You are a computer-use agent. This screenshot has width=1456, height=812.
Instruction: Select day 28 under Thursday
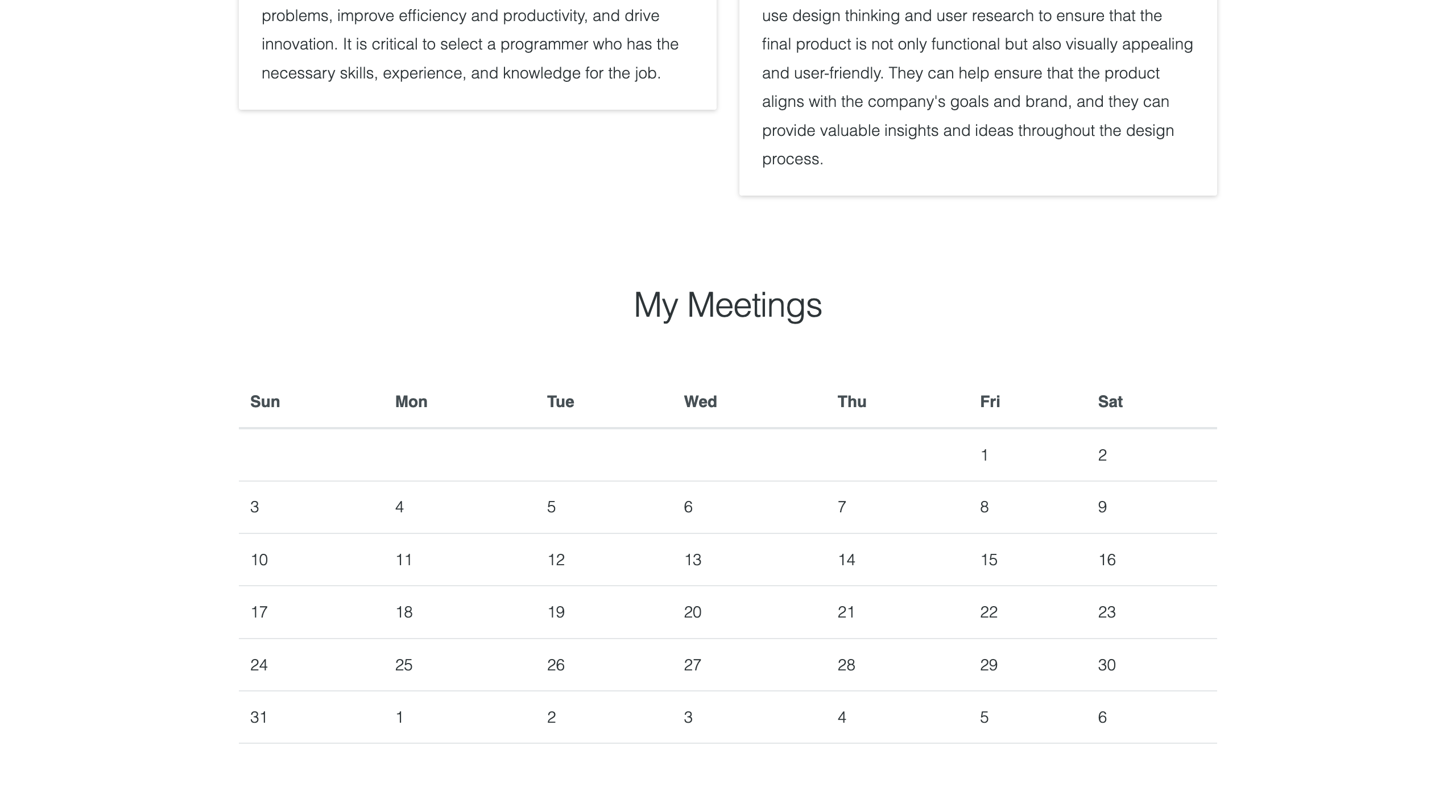846,665
